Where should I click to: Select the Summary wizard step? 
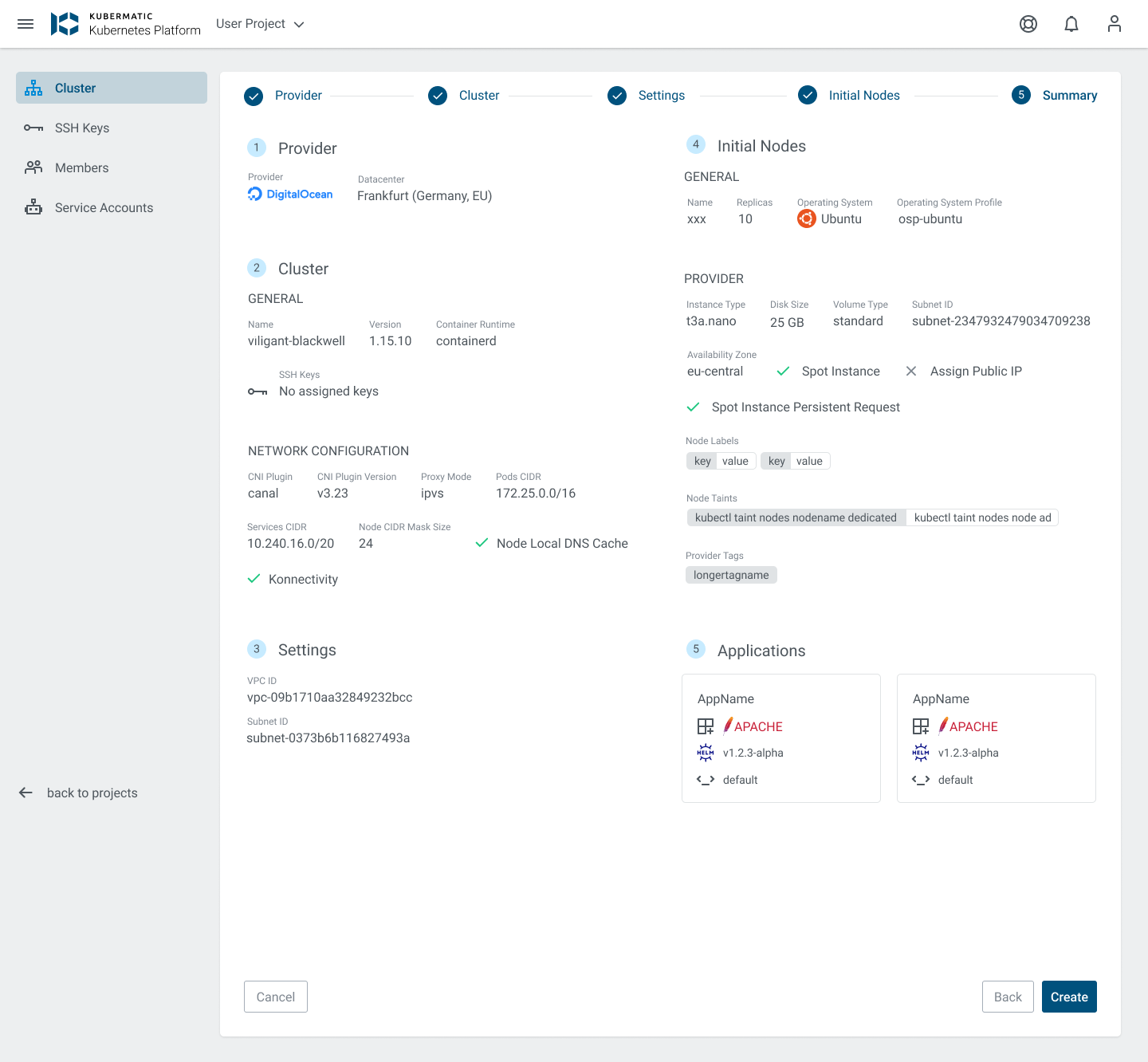pos(1055,96)
